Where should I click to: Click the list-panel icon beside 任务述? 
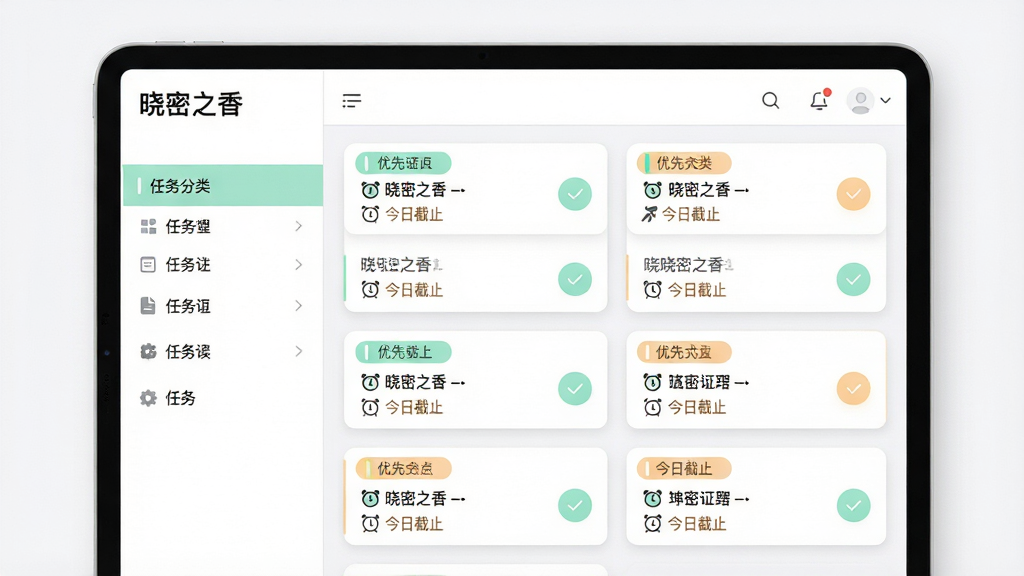click(148, 264)
